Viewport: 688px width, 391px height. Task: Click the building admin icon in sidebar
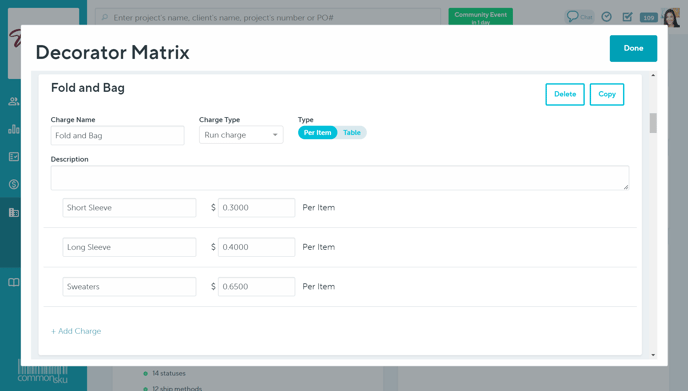14,212
